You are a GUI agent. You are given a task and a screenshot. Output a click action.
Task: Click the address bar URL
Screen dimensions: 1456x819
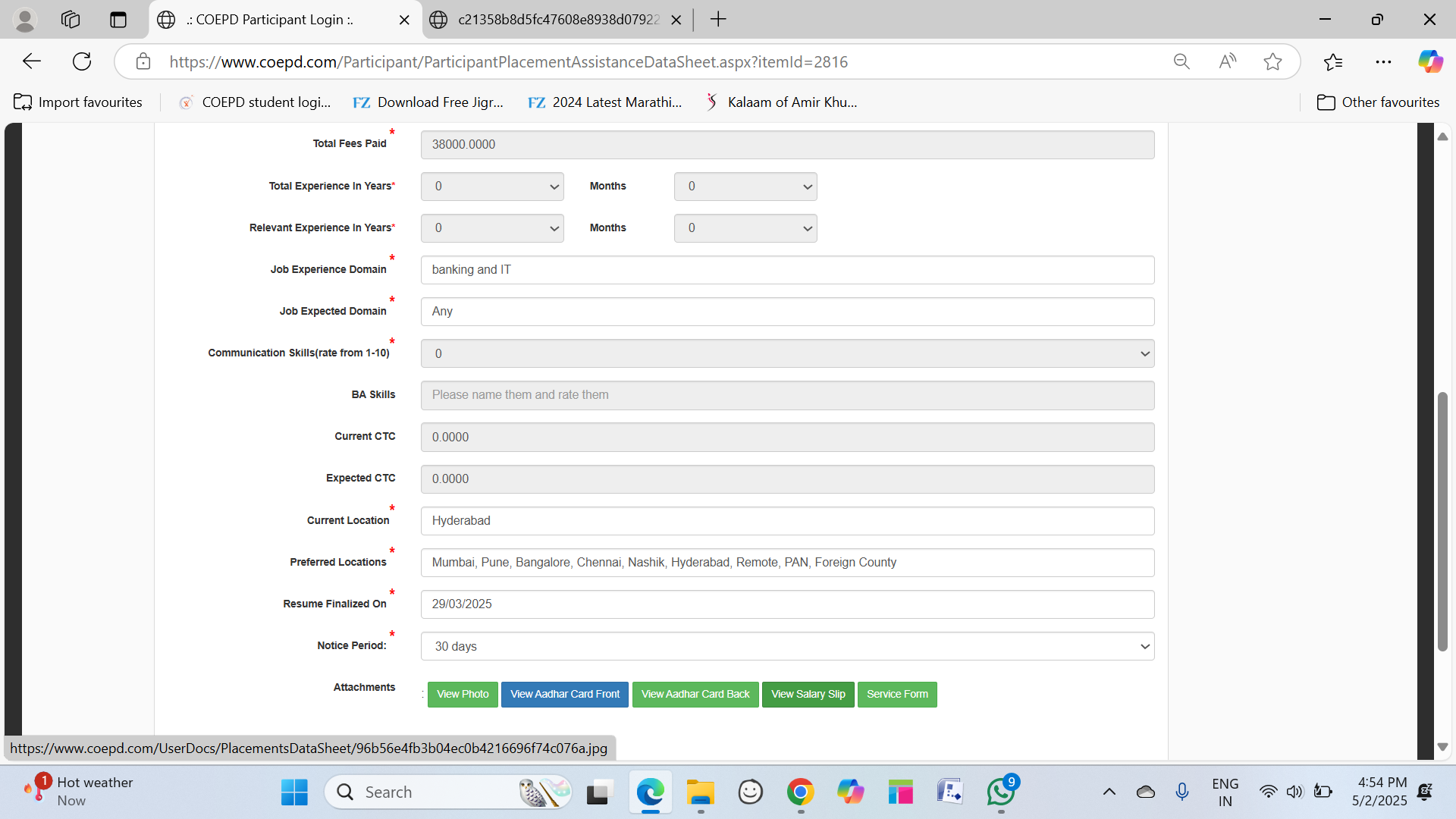click(508, 62)
